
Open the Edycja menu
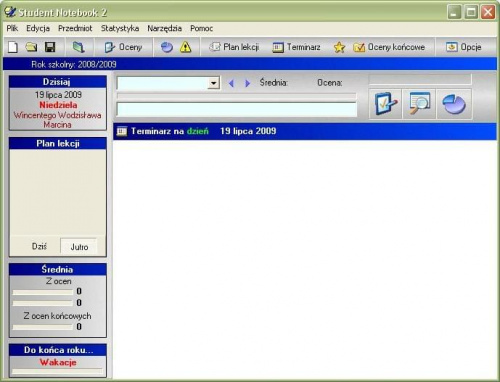pos(38,29)
